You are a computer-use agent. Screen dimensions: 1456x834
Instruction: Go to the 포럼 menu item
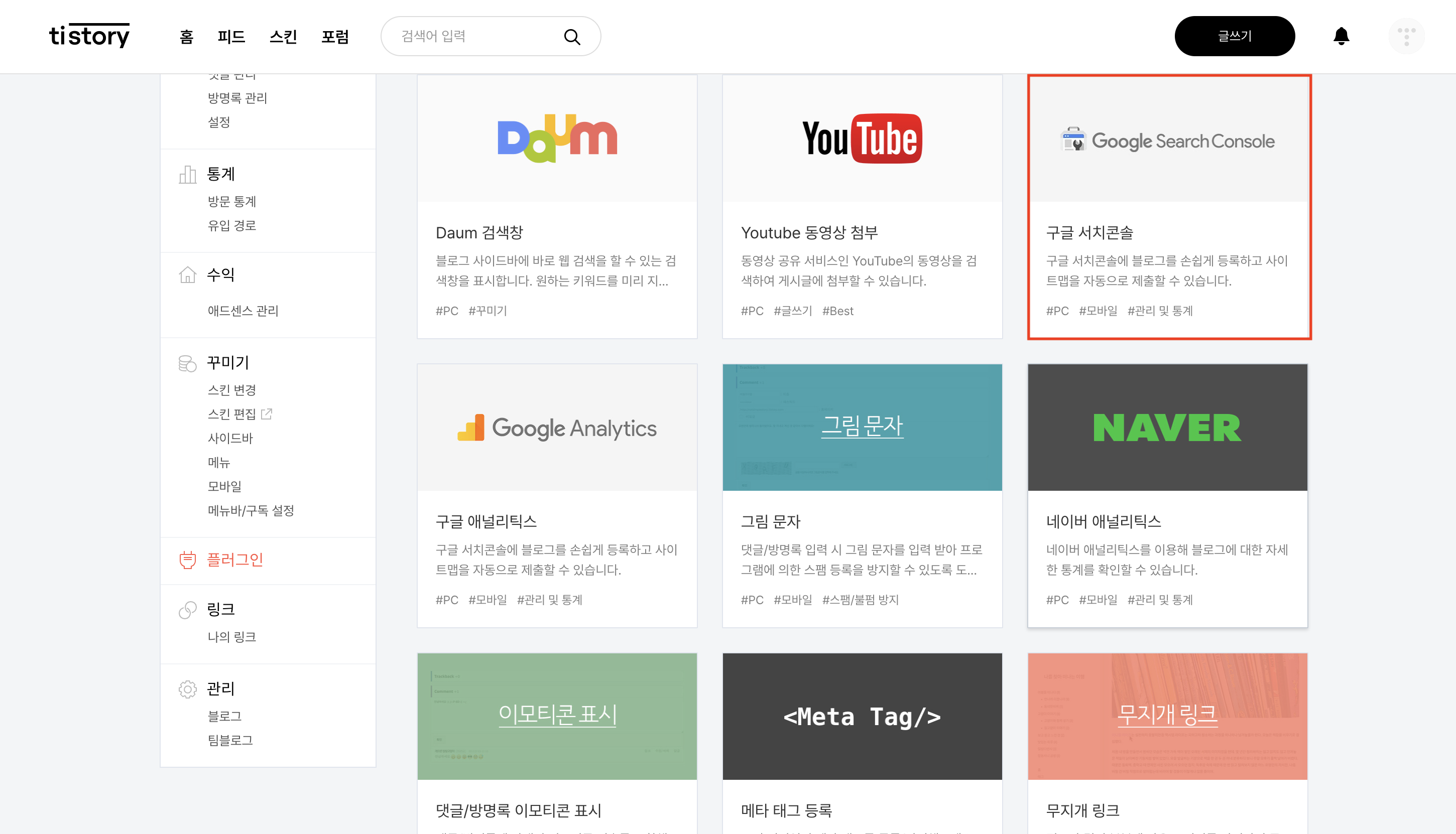pos(335,37)
